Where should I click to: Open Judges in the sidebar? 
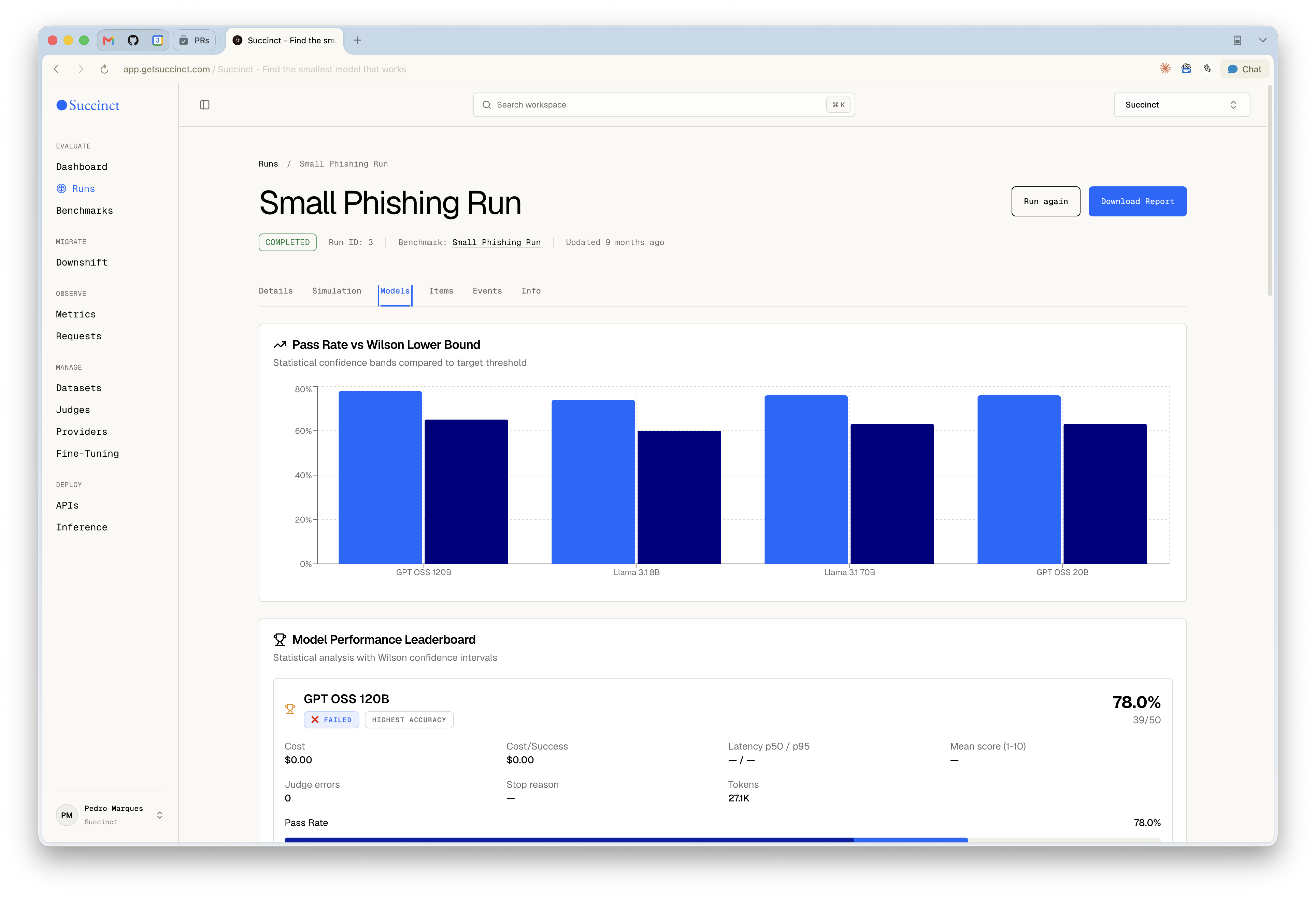click(x=72, y=410)
